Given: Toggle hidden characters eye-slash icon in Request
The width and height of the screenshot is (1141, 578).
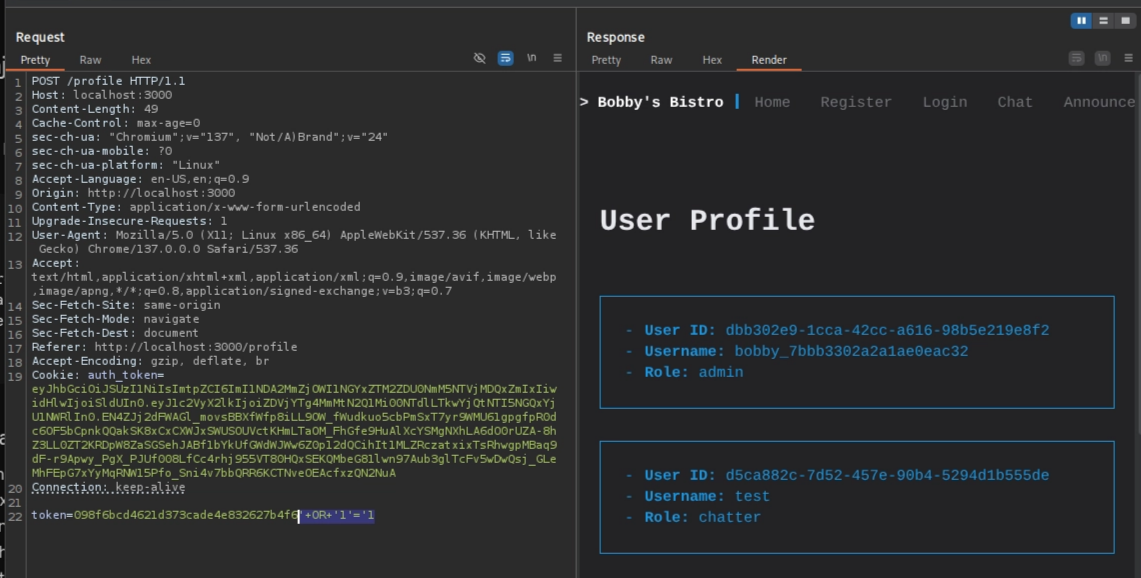Looking at the screenshot, I should (x=480, y=58).
